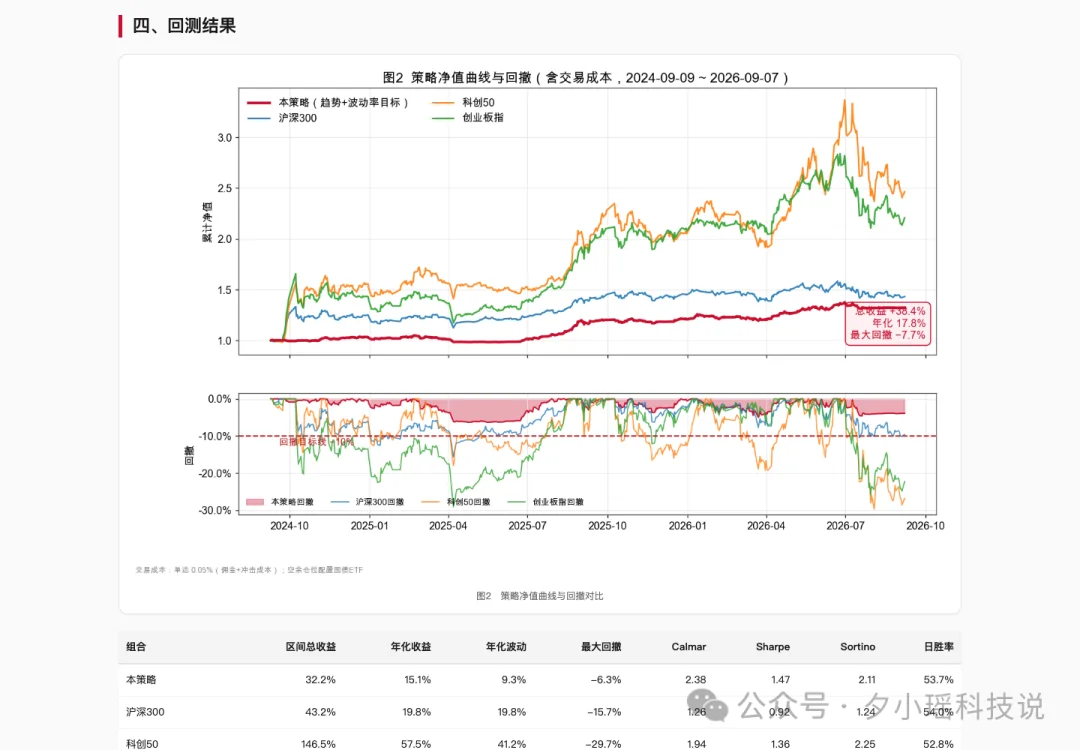Click x-axis date label 2025-01
Screen dimensions: 1080x750
click(369, 526)
